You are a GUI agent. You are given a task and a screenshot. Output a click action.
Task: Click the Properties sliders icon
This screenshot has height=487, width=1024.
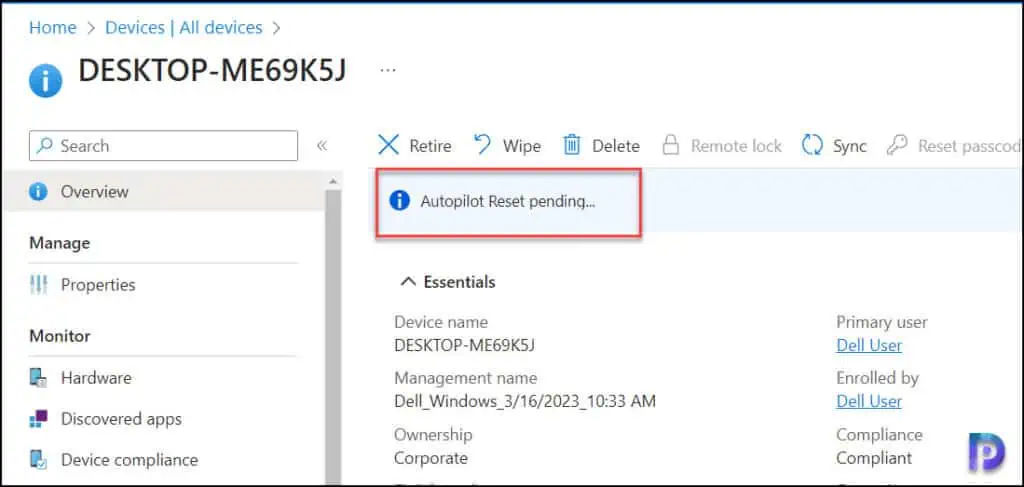point(39,285)
